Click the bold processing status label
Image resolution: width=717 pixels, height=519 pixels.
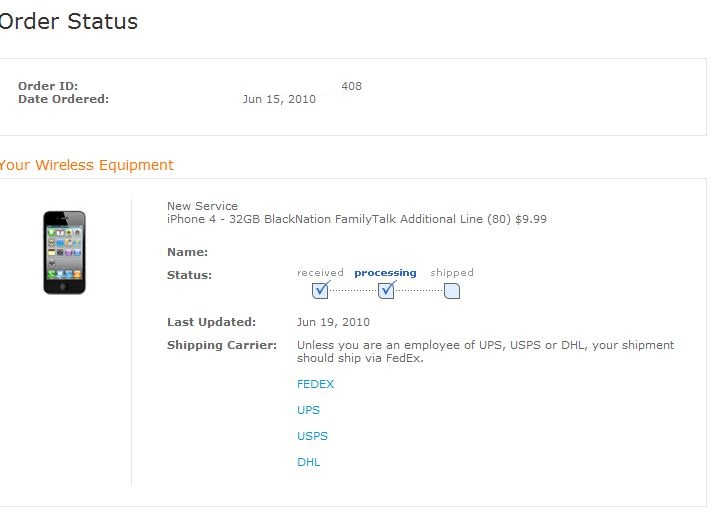(385, 273)
